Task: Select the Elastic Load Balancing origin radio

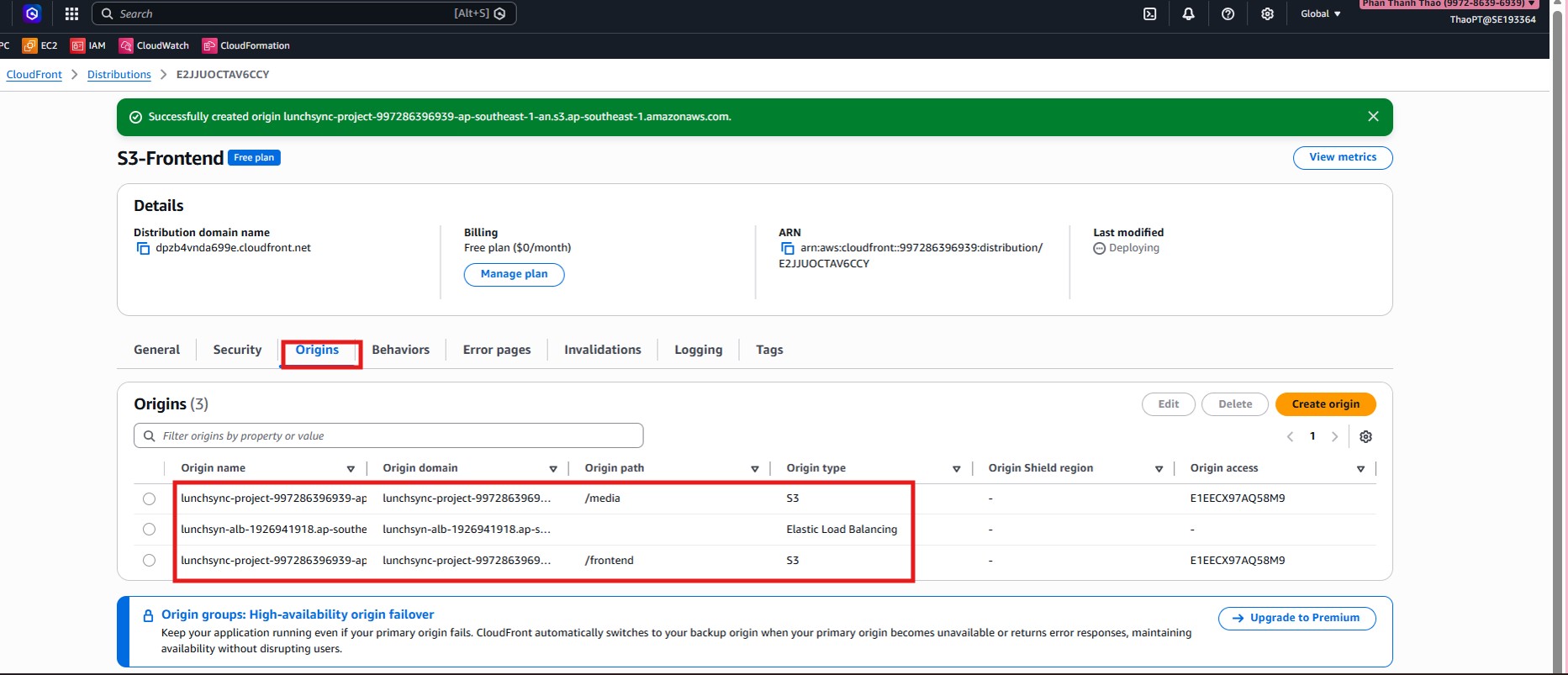Action: click(149, 530)
